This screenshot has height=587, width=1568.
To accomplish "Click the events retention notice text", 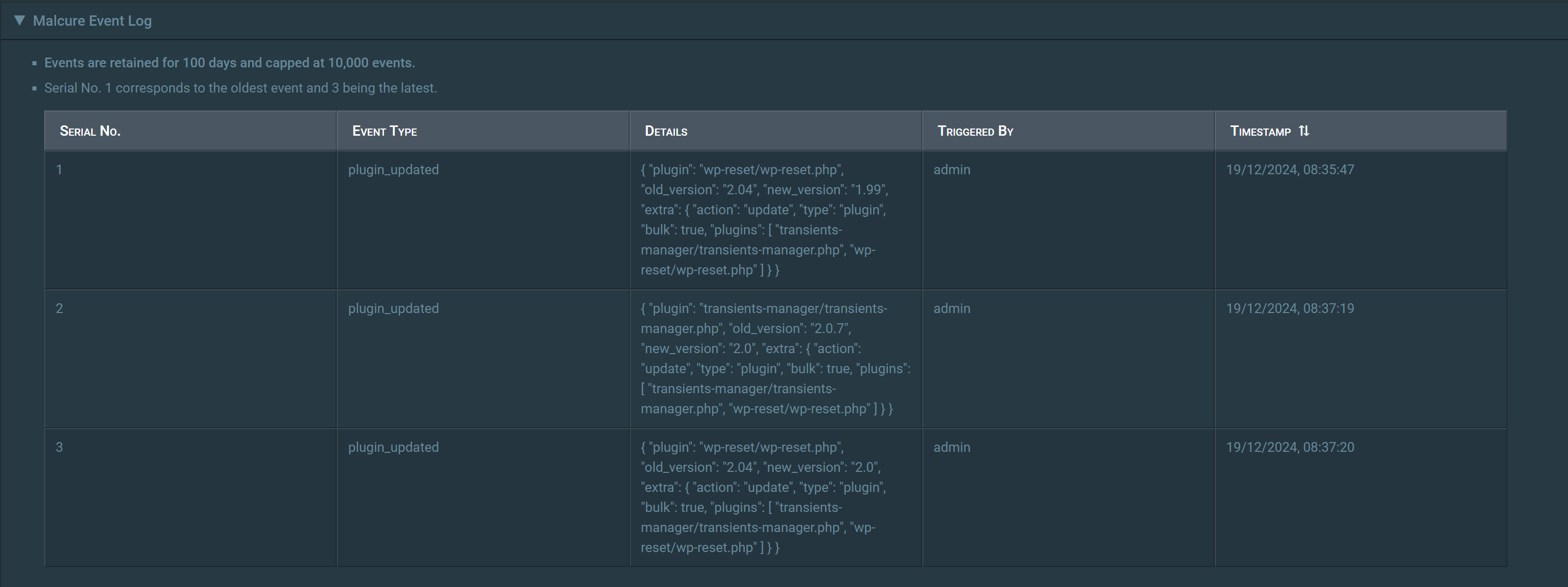I will 229,63.
